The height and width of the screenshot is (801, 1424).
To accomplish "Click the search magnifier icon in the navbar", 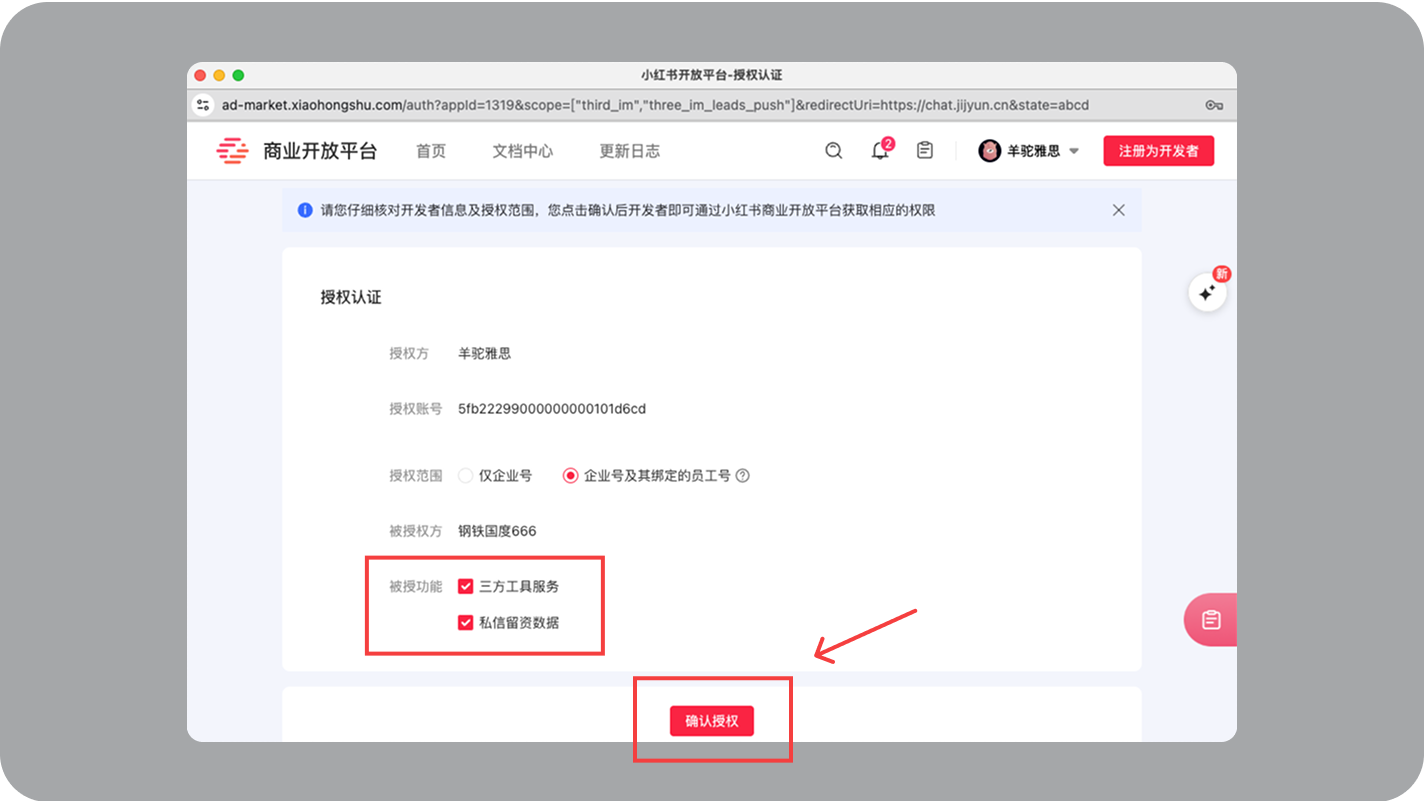I will [x=833, y=150].
